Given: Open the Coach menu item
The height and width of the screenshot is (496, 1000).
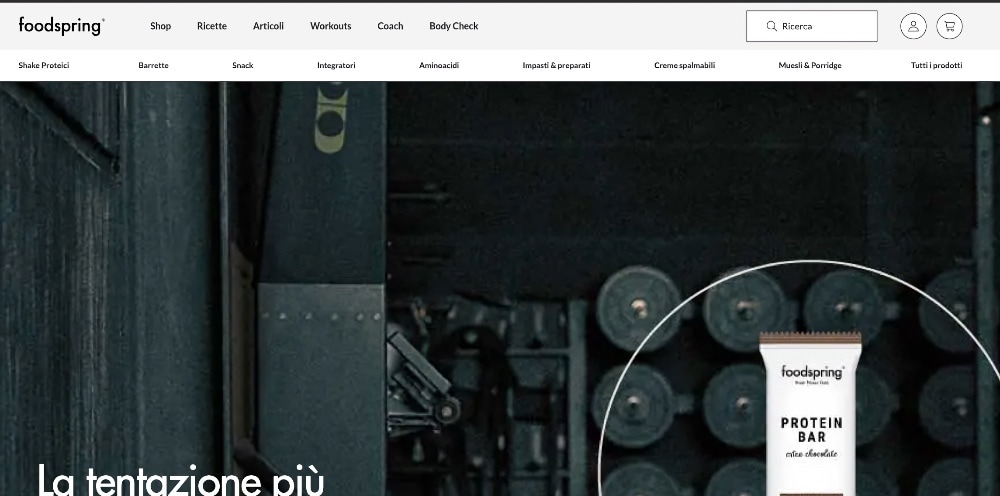Looking at the screenshot, I should click(390, 26).
